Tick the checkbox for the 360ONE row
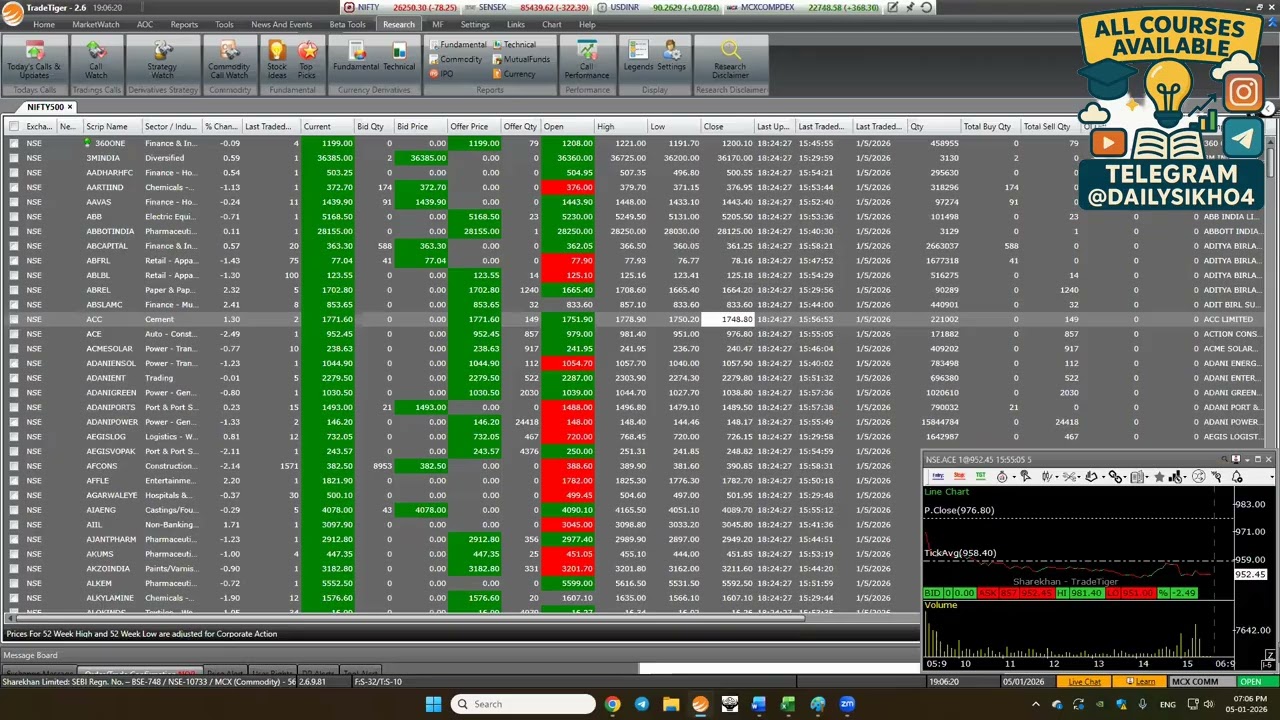Screen dimensions: 1280x720 [14, 143]
